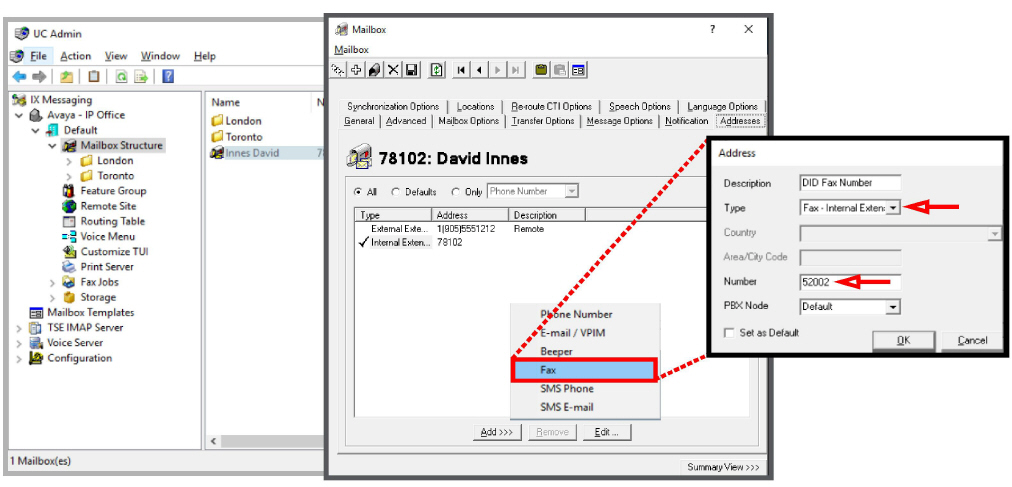Expand the Toronto folder in tree
Screen dimensions: 1012x487
(x=69, y=176)
